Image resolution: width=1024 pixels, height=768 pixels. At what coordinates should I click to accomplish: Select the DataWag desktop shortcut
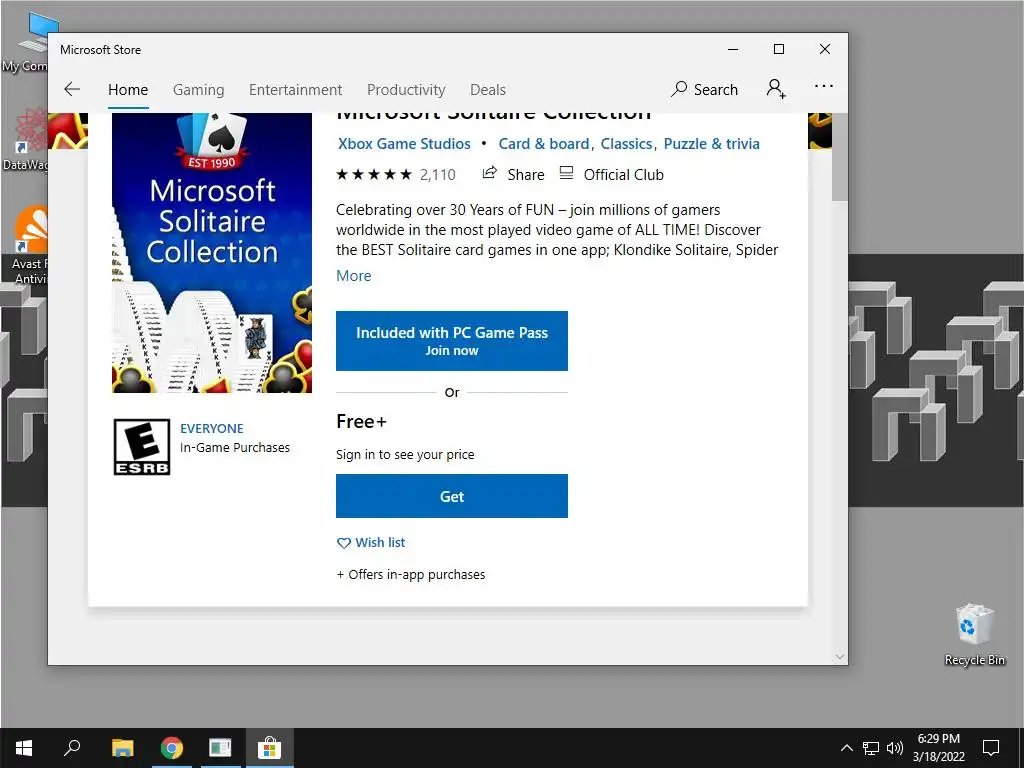tap(26, 140)
